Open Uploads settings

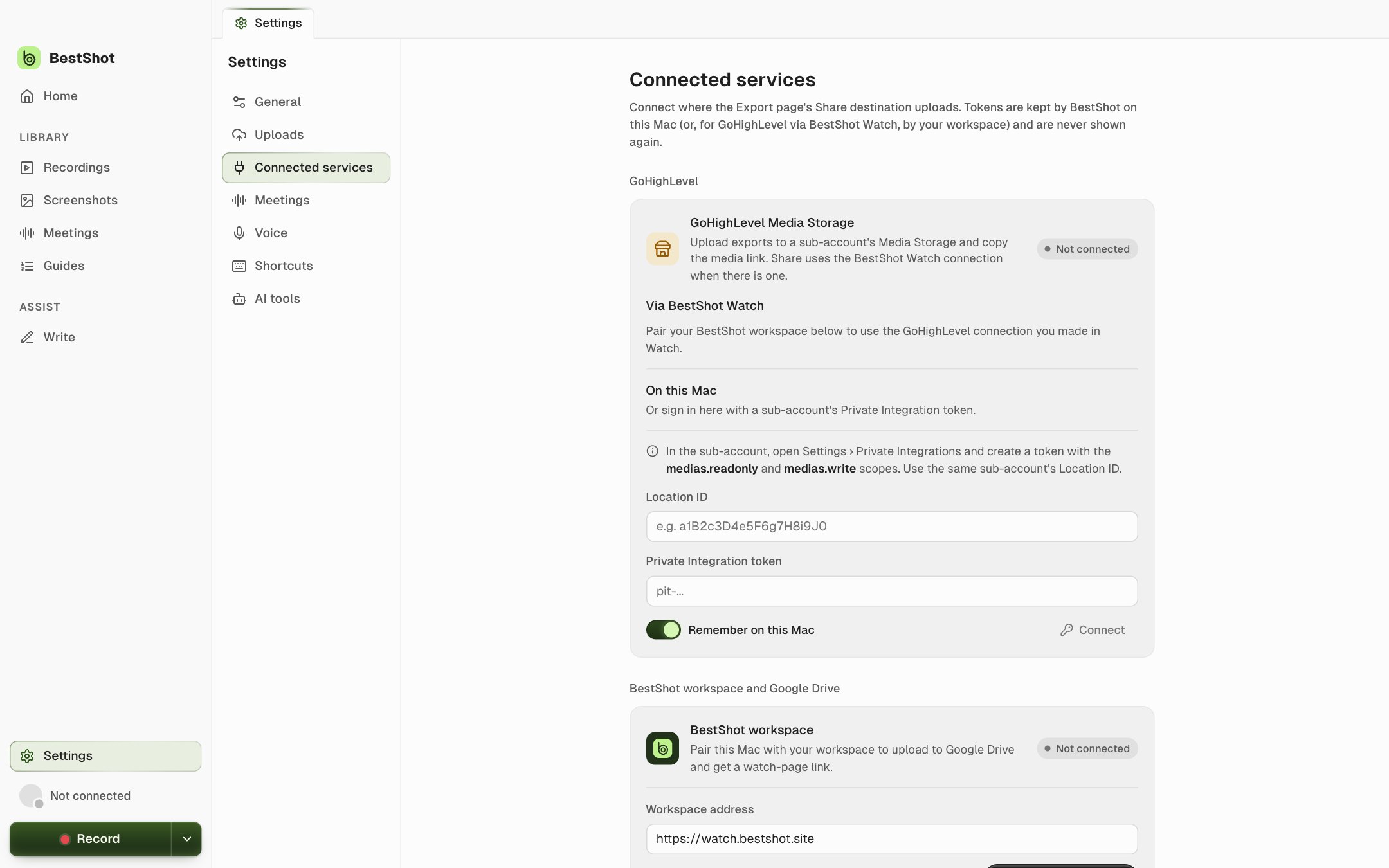point(306,134)
